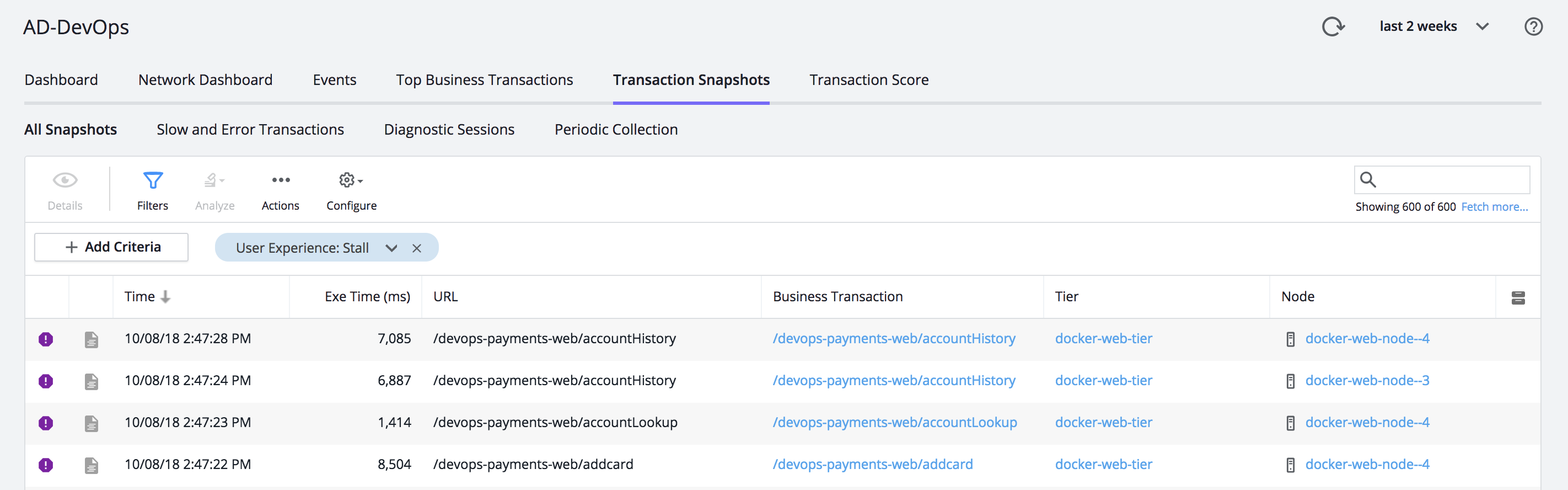
Task: Click the stall status icon for 2:47:28 PM row
Action: click(46, 339)
